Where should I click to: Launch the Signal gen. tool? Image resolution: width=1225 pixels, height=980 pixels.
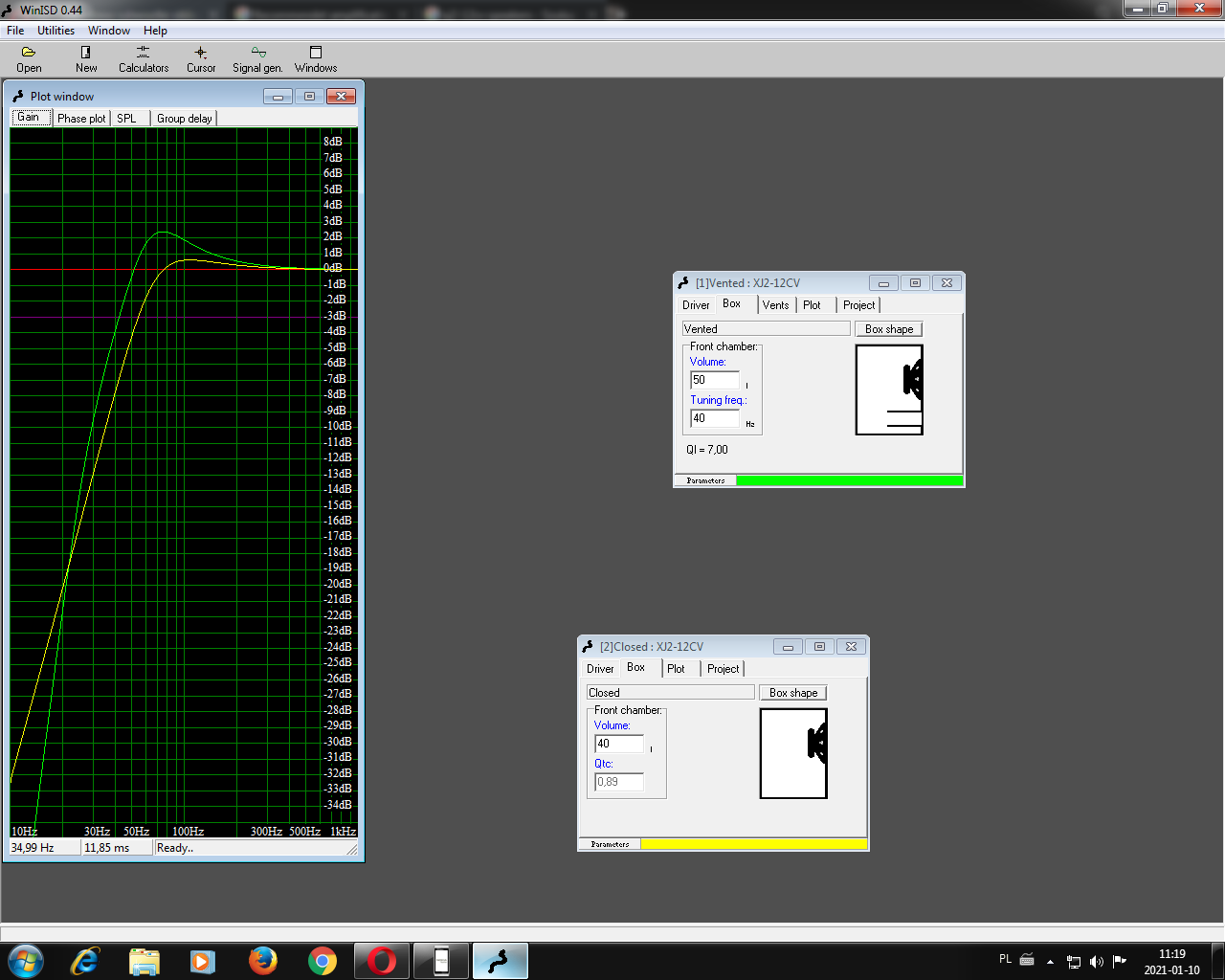(x=257, y=58)
